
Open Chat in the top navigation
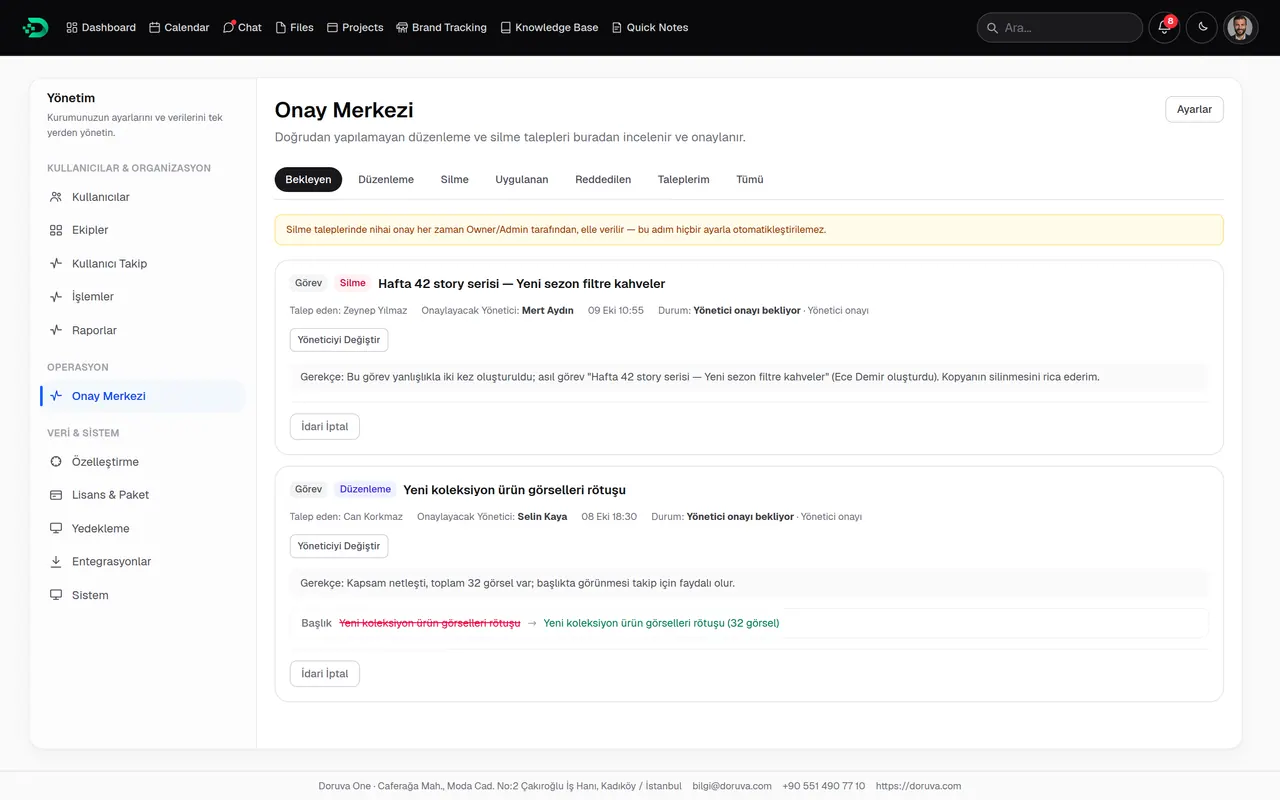pyautogui.click(x=242, y=28)
